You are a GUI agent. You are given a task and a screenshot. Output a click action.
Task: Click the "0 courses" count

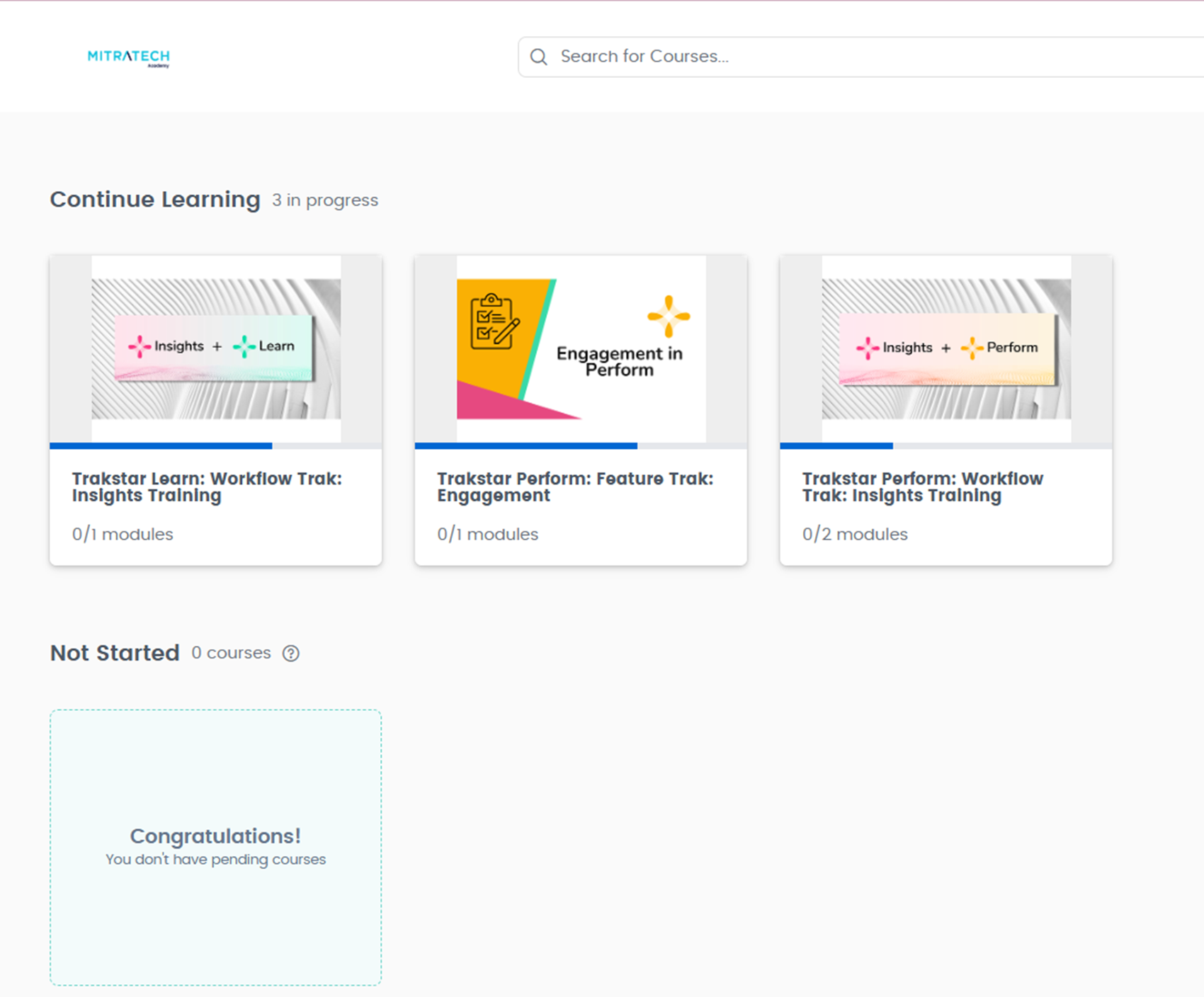[x=231, y=653]
